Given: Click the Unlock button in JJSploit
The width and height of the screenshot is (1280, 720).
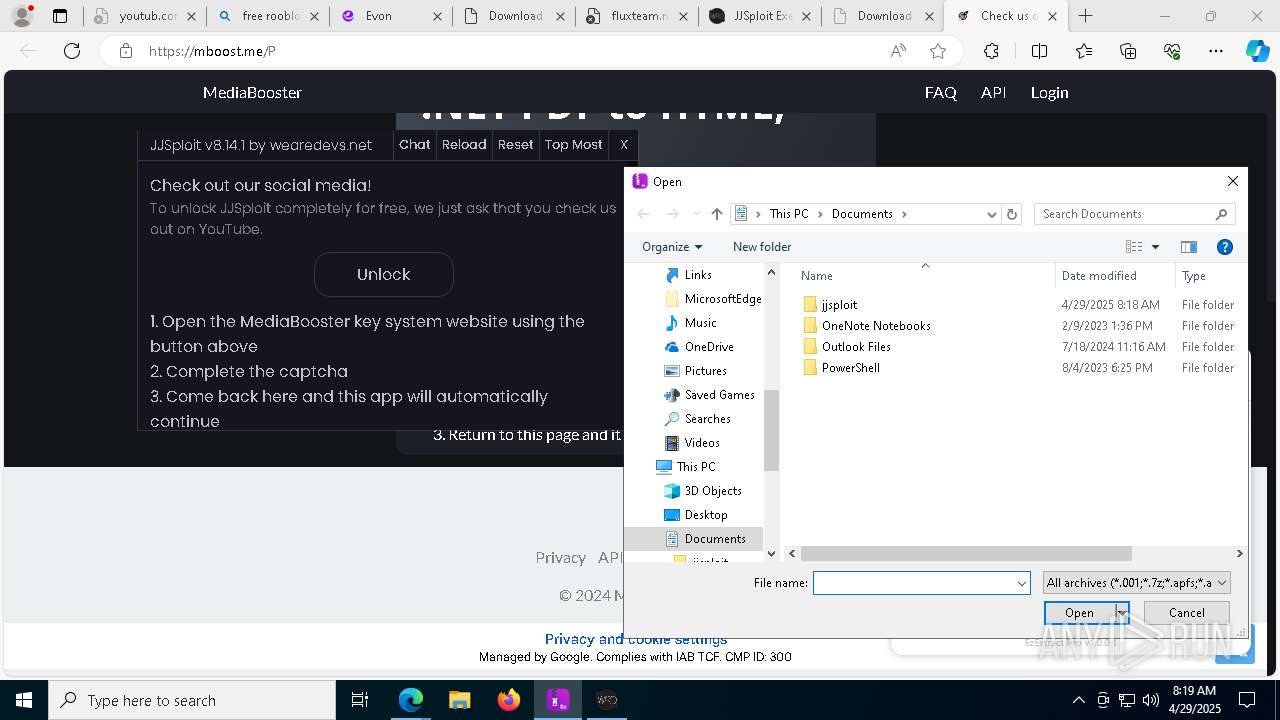Looking at the screenshot, I should click(384, 274).
